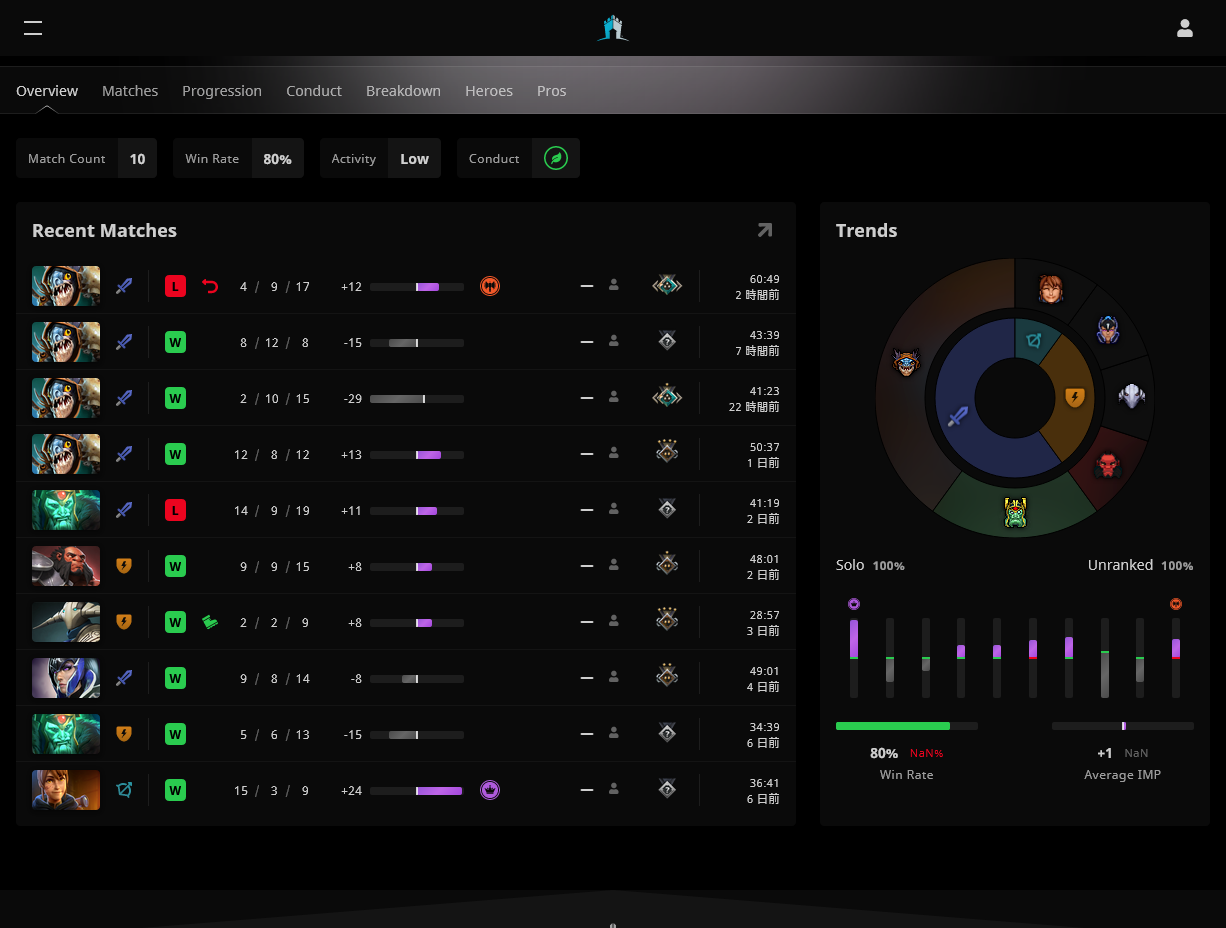This screenshot has height=928, width=1226.
Task: Click the W win badge in 49:01 match
Action: pyautogui.click(x=175, y=679)
